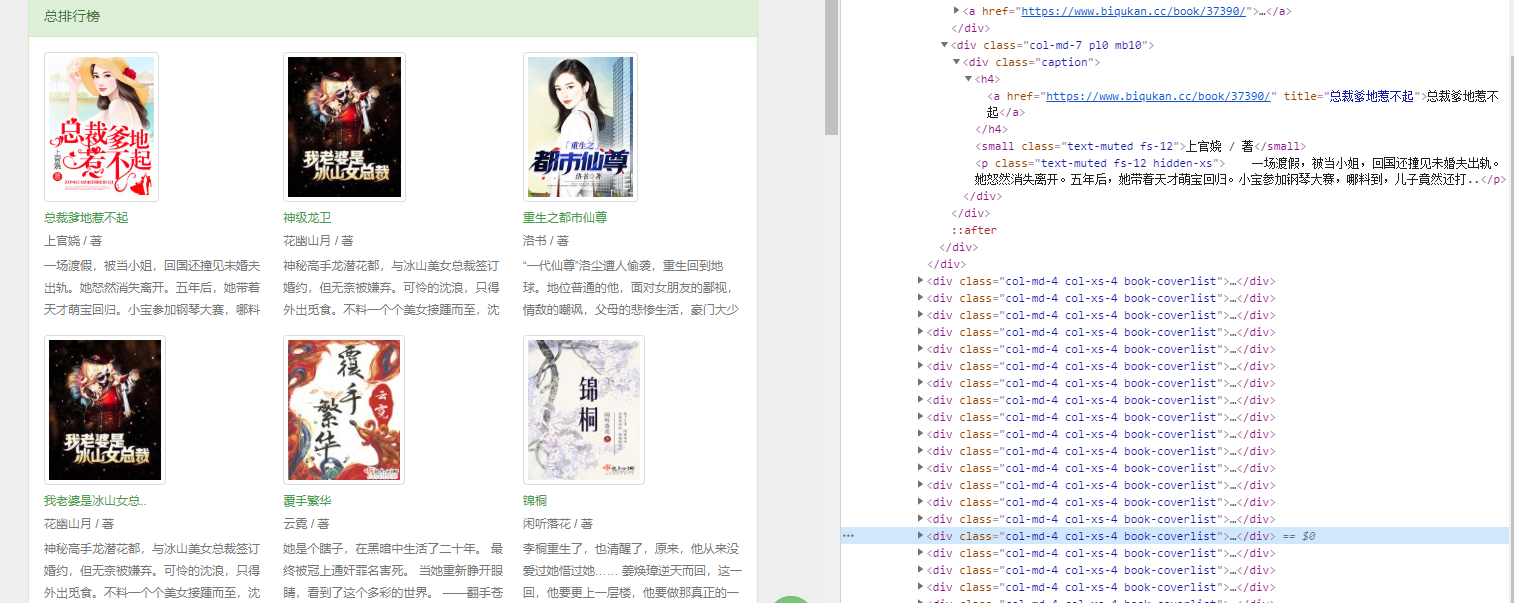Open the 总裁爹地惹不起 book cover image
This screenshot has height=603, width=1514.
click(101, 127)
